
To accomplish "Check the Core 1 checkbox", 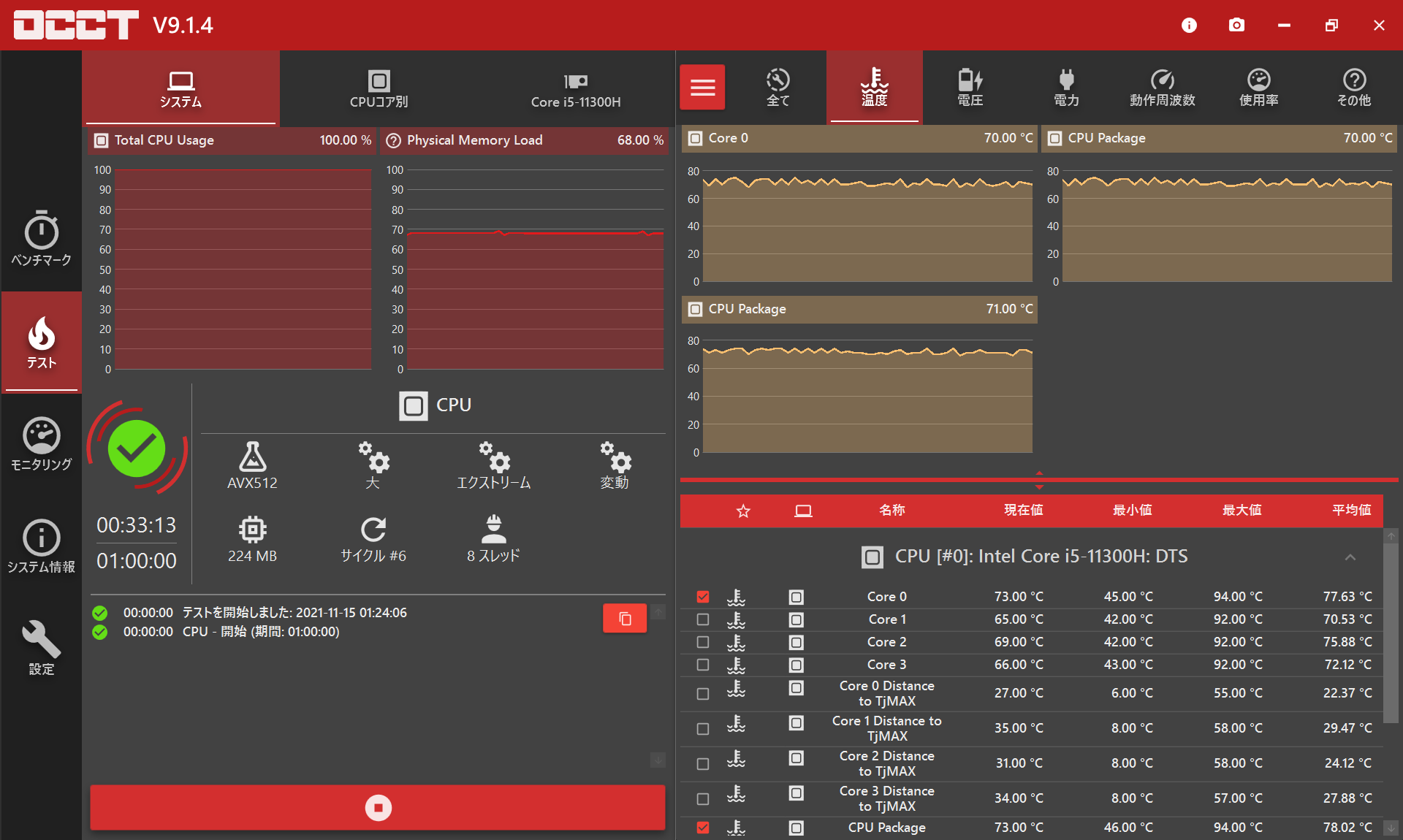I will click(x=703, y=619).
